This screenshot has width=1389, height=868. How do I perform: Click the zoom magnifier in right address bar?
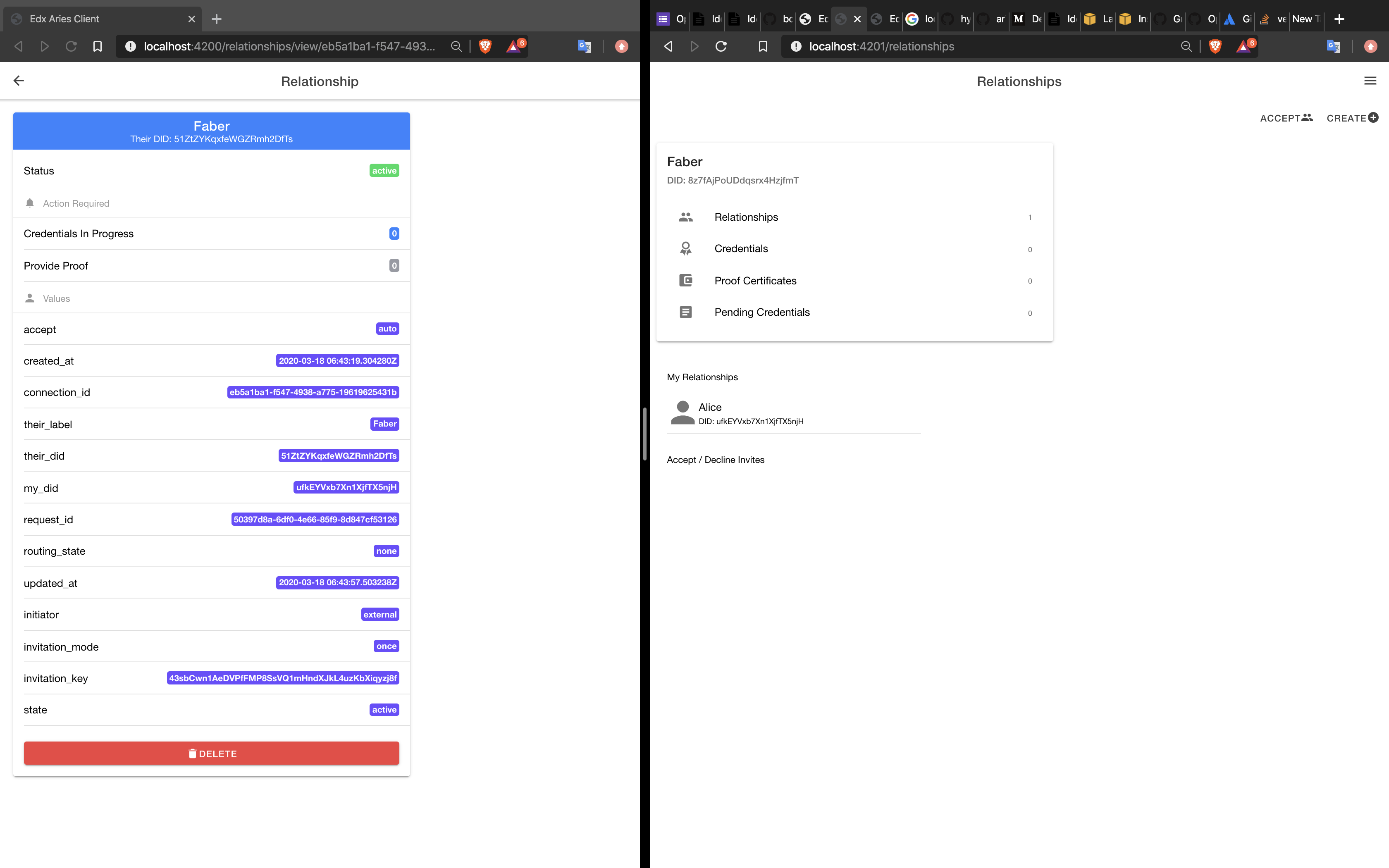tap(1186, 46)
